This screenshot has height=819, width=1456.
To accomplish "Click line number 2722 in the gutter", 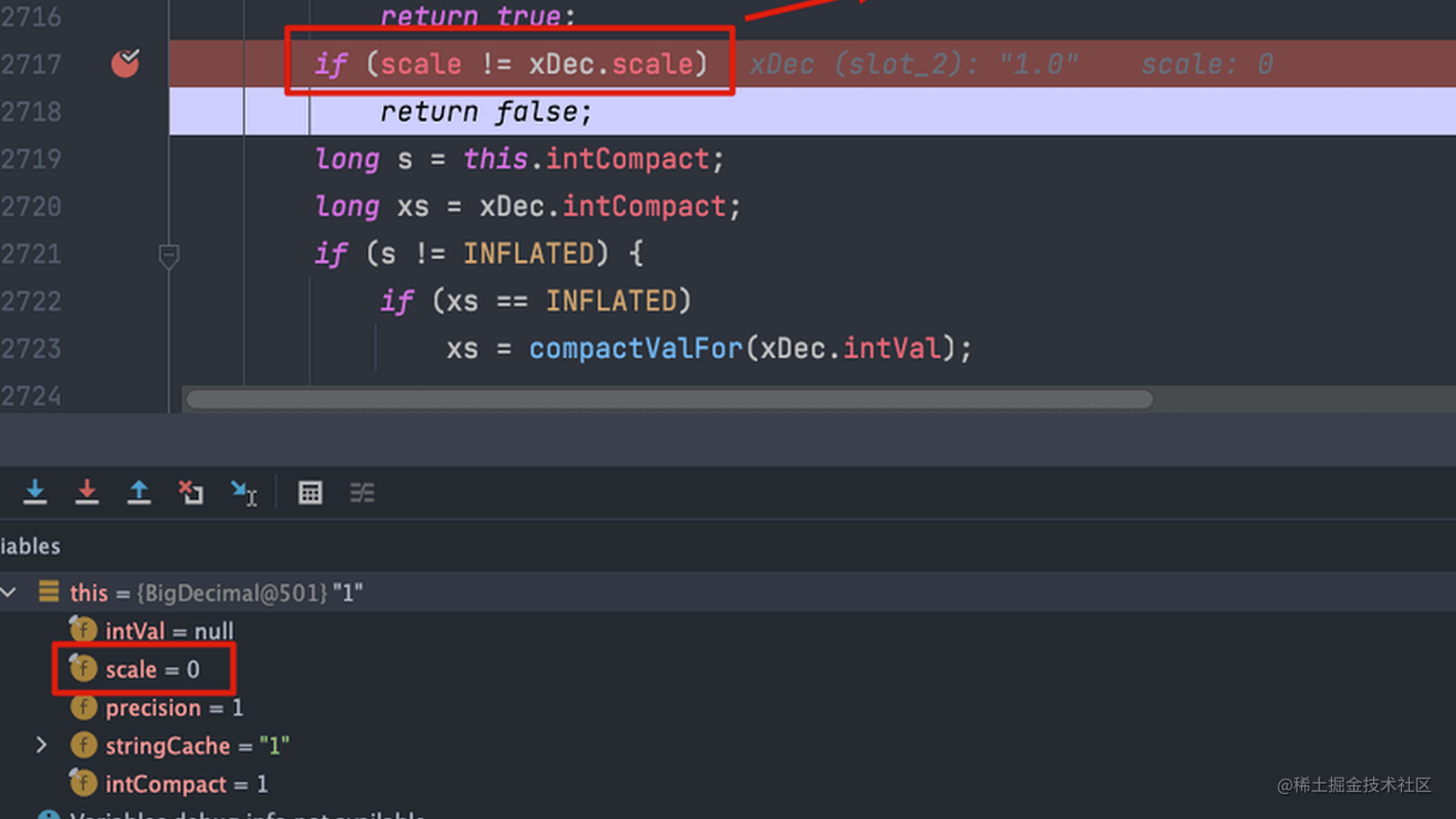I will click(x=31, y=301).
